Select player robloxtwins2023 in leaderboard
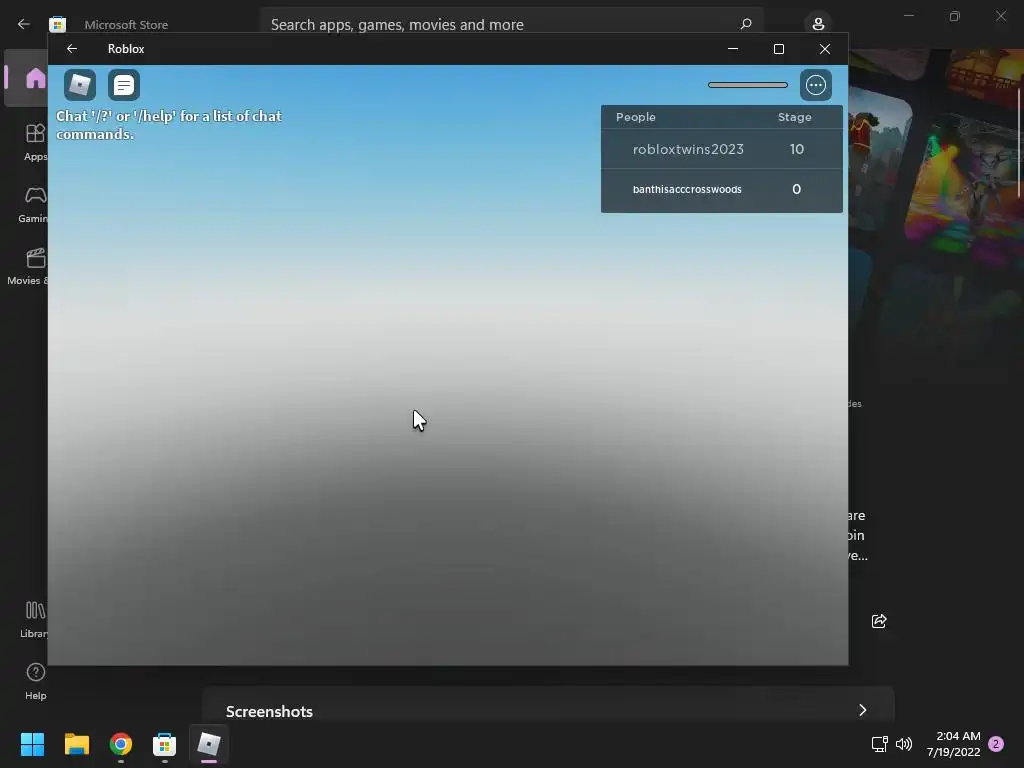 click(x=722, y=150)
